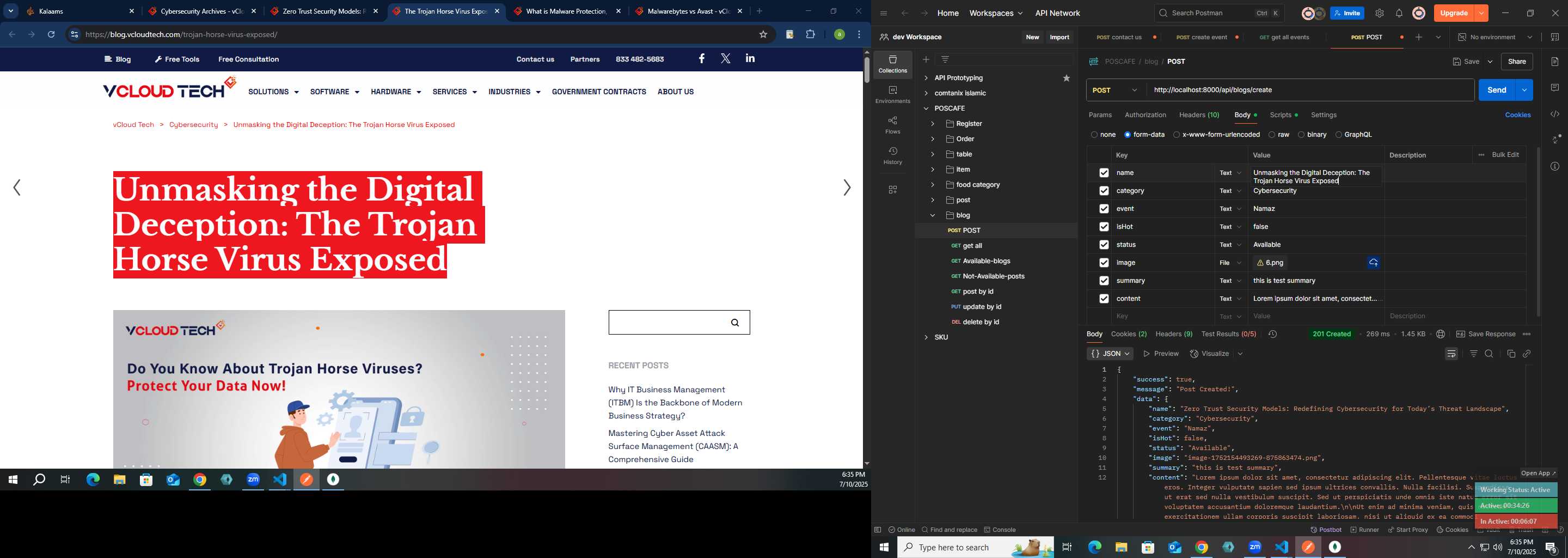Uncheck the image row checkbox

tap(1104, 263)
